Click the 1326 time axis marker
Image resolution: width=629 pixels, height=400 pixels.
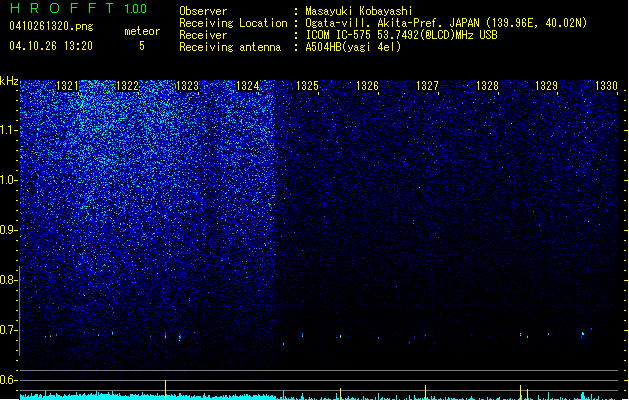click(x=367, y=86)
